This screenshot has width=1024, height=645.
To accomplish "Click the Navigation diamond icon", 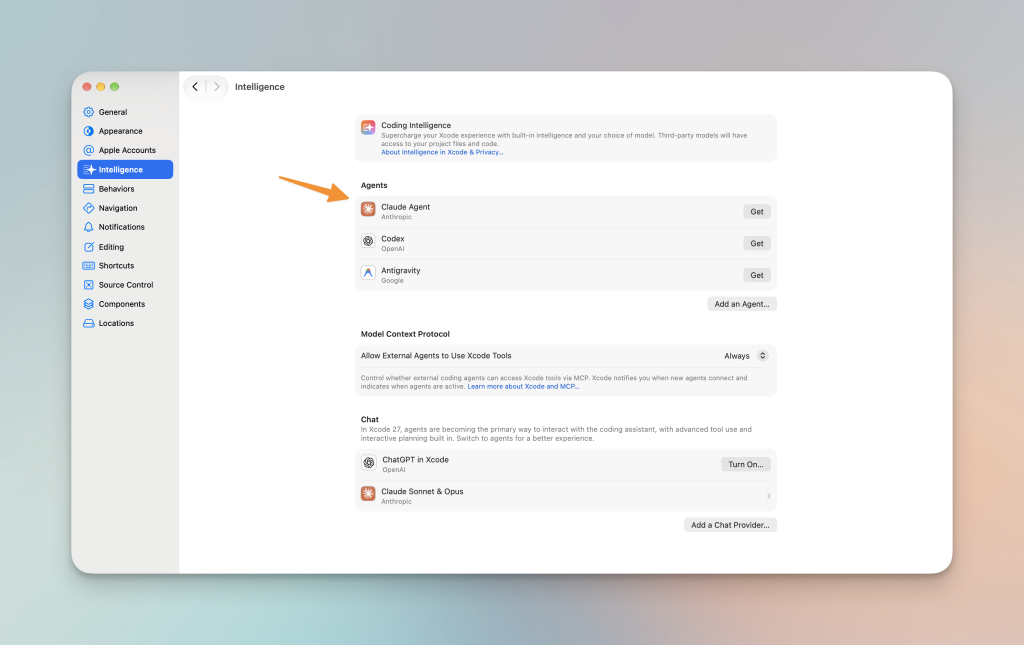I will click(89, 208).
